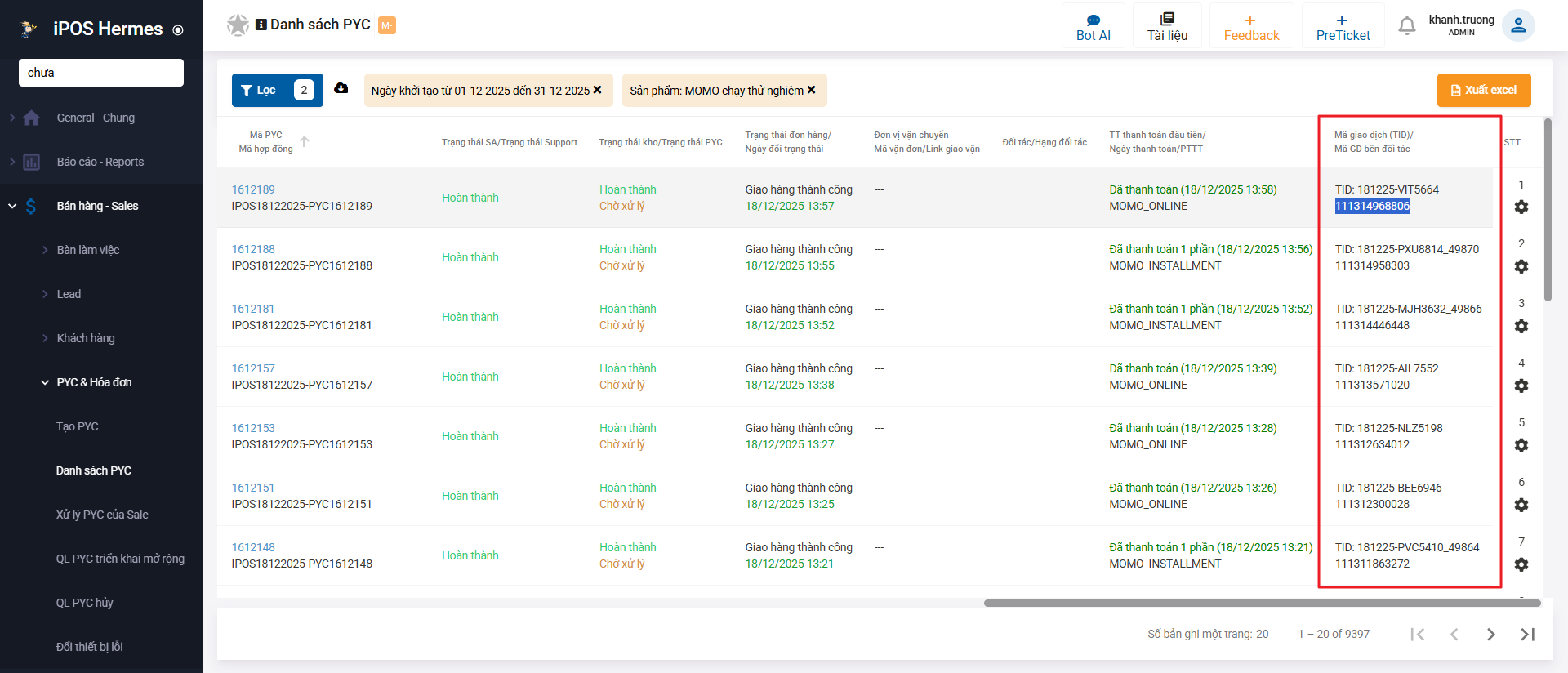Export with Xuất excel button
This screenshot has width=1568, height=673.
[x=1484, y=90]
